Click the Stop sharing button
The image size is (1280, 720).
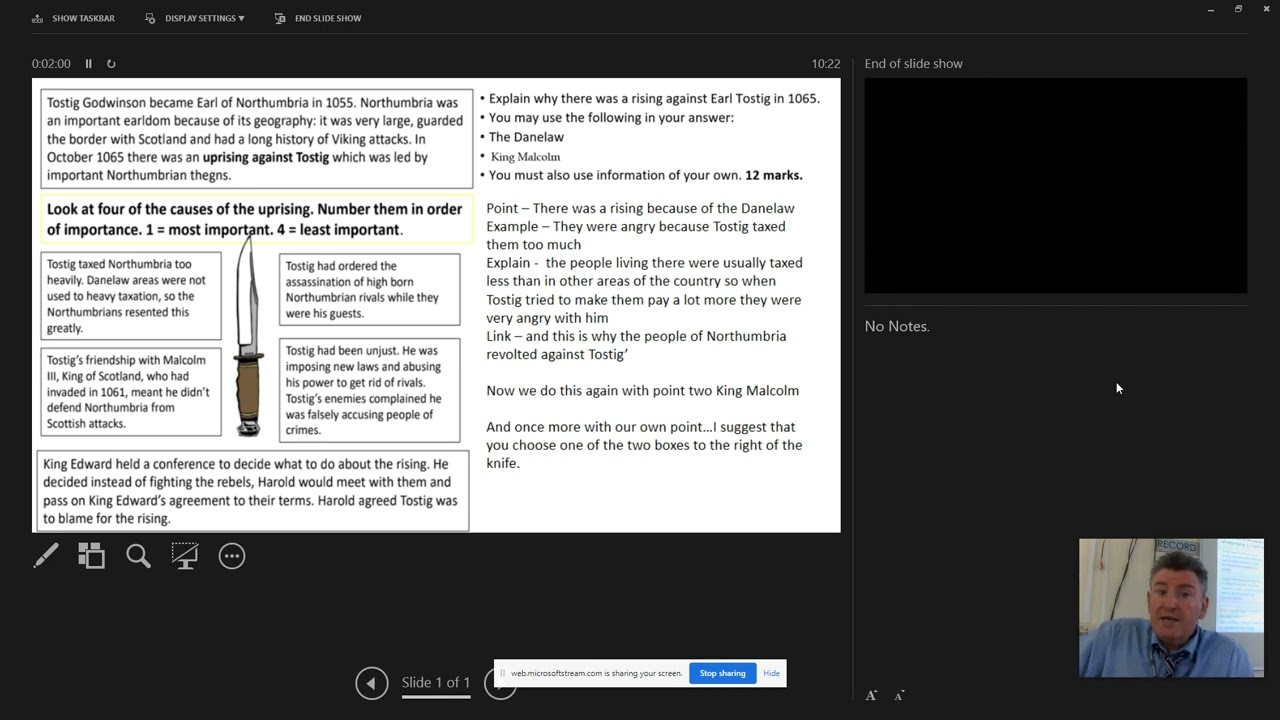(722, 673)
